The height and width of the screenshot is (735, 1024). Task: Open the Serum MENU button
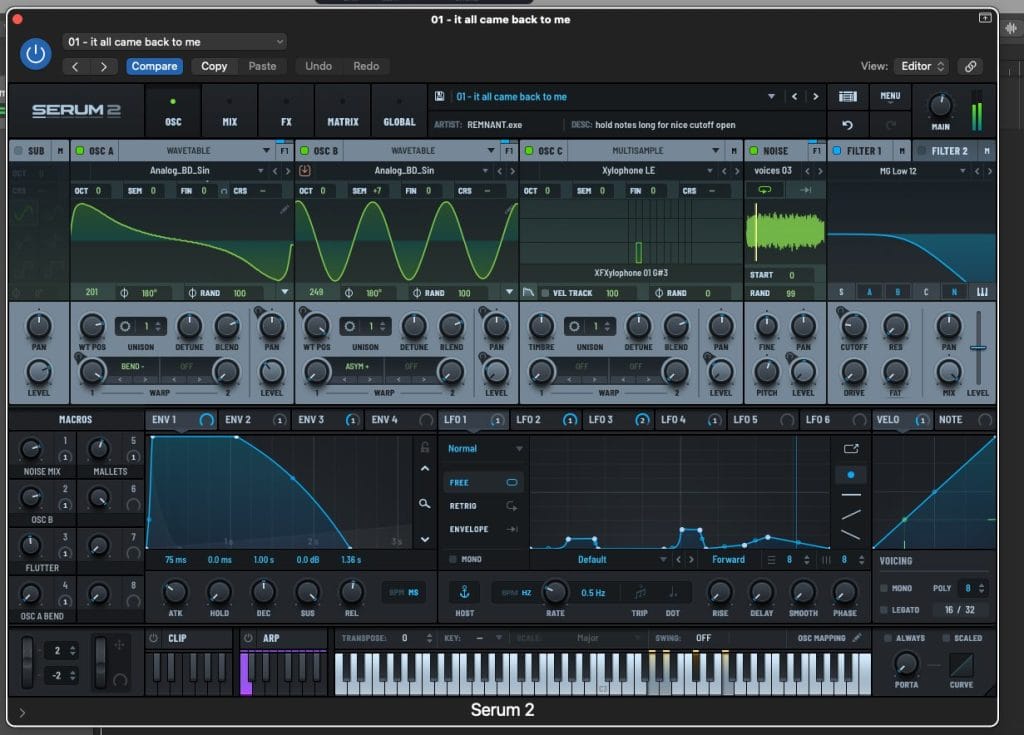point(890,96)
